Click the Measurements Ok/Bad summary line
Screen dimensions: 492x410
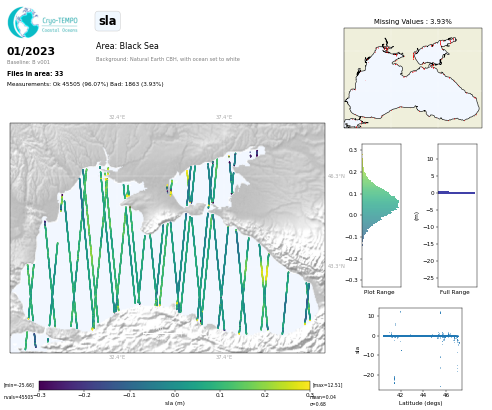(85, 84)
